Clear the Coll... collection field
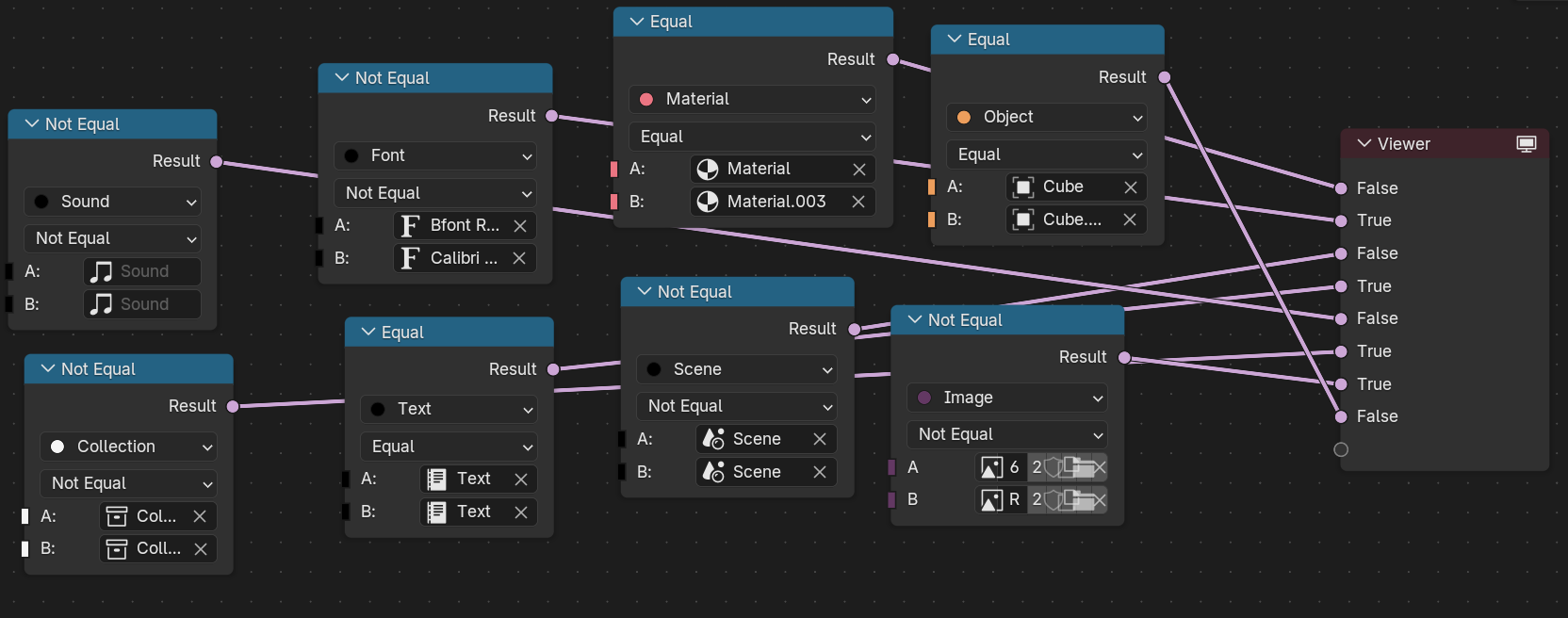Image resolution: width=1568 pixels, height=618 pixels. (201, 548)
